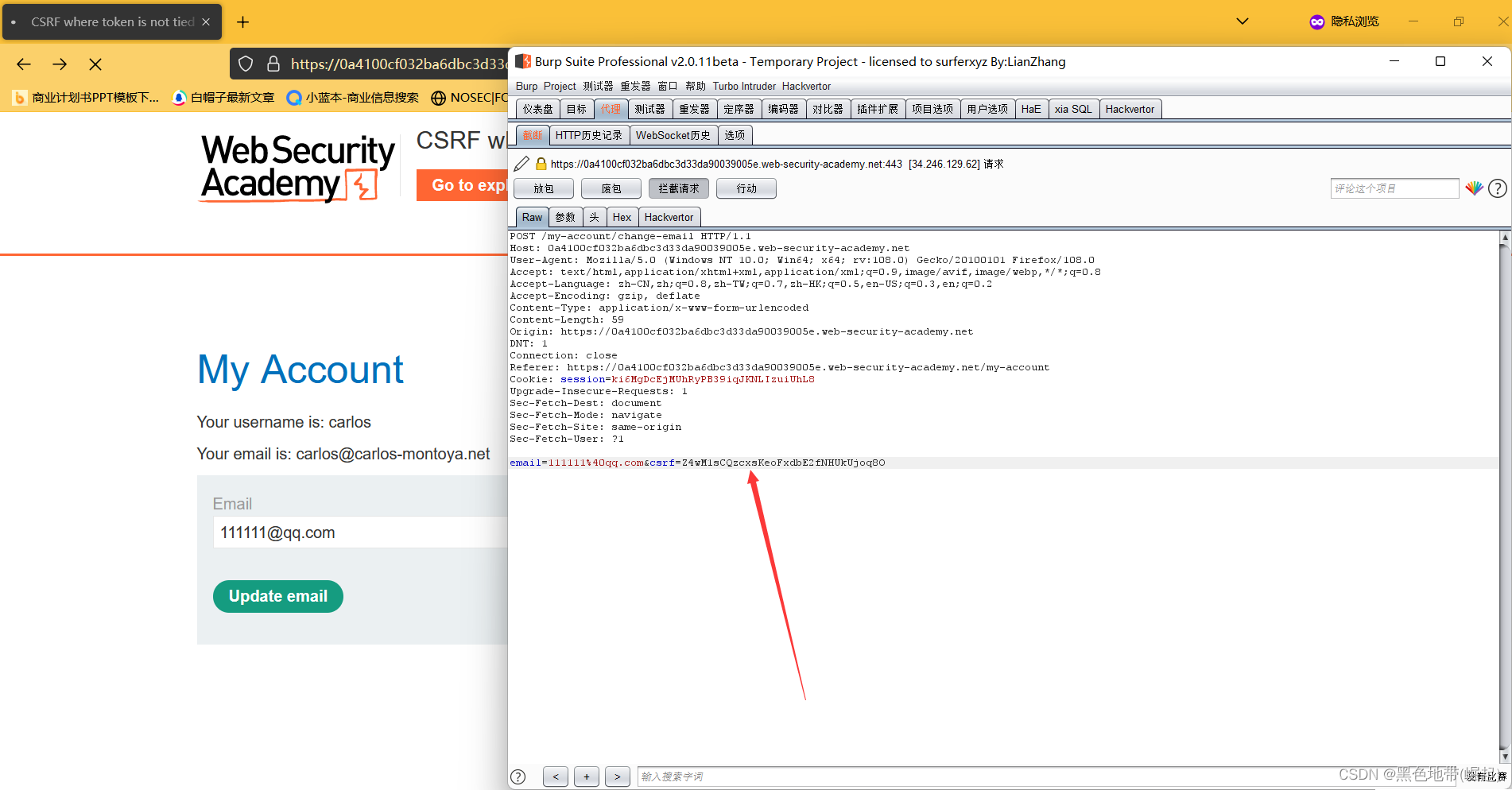
Task: Switch to the 重发器 tool tab
Action: (695, 109)
